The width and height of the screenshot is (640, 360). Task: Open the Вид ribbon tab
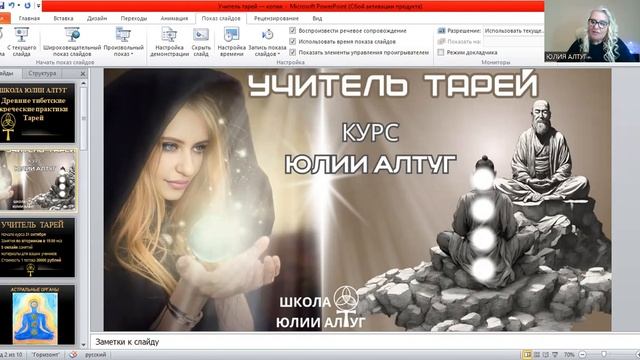[x=317, y=18]
